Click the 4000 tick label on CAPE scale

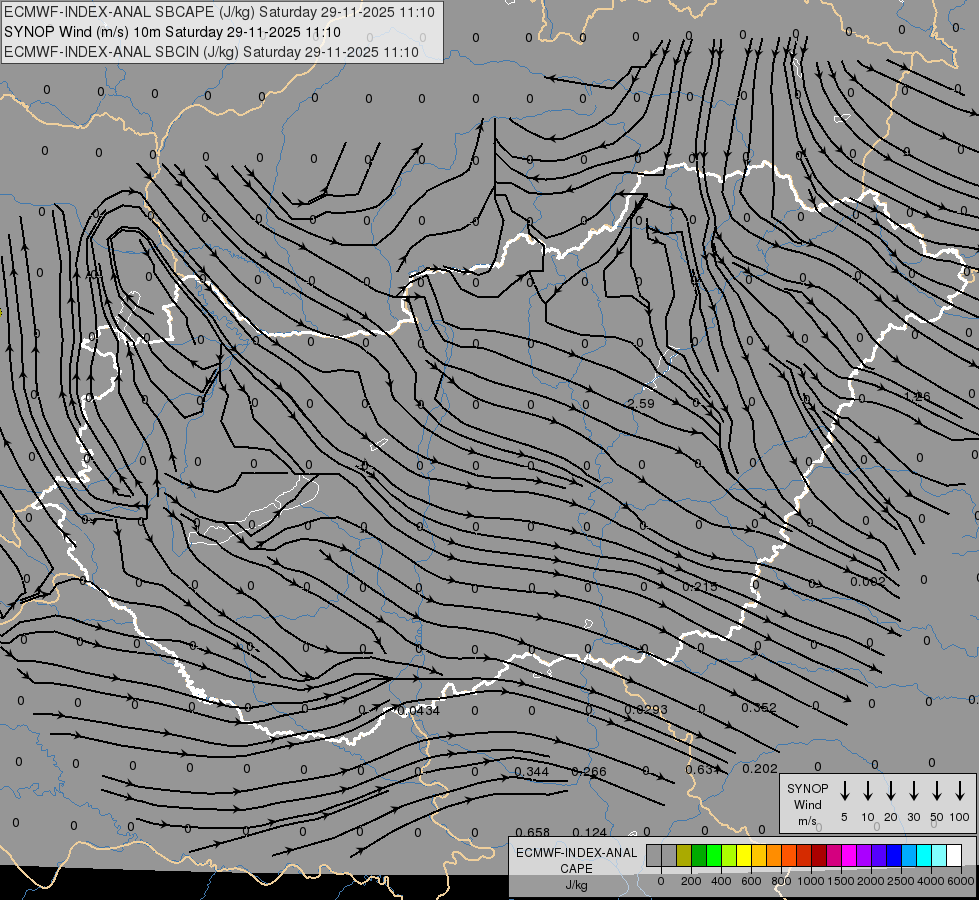[x=931, y=881]
